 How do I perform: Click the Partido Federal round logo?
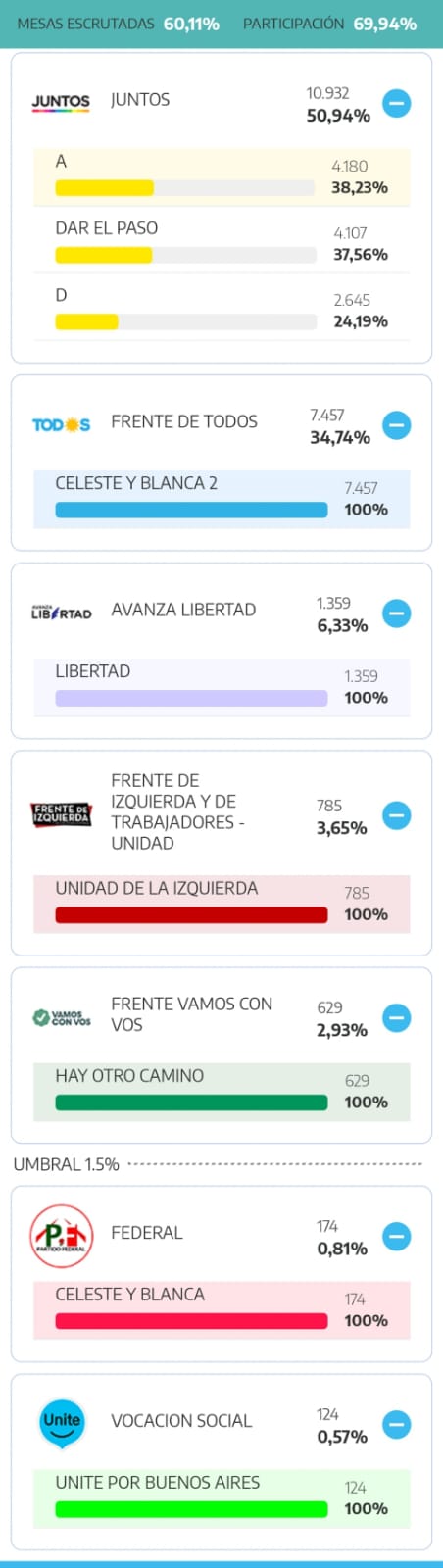61,1236
